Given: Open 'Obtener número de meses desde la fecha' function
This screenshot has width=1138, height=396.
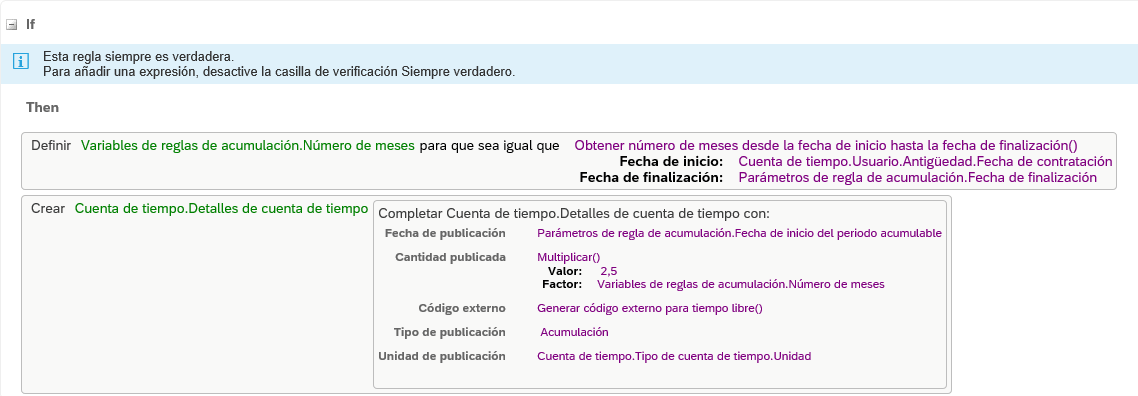Looking at the screenshot, I should coord(826,145).
